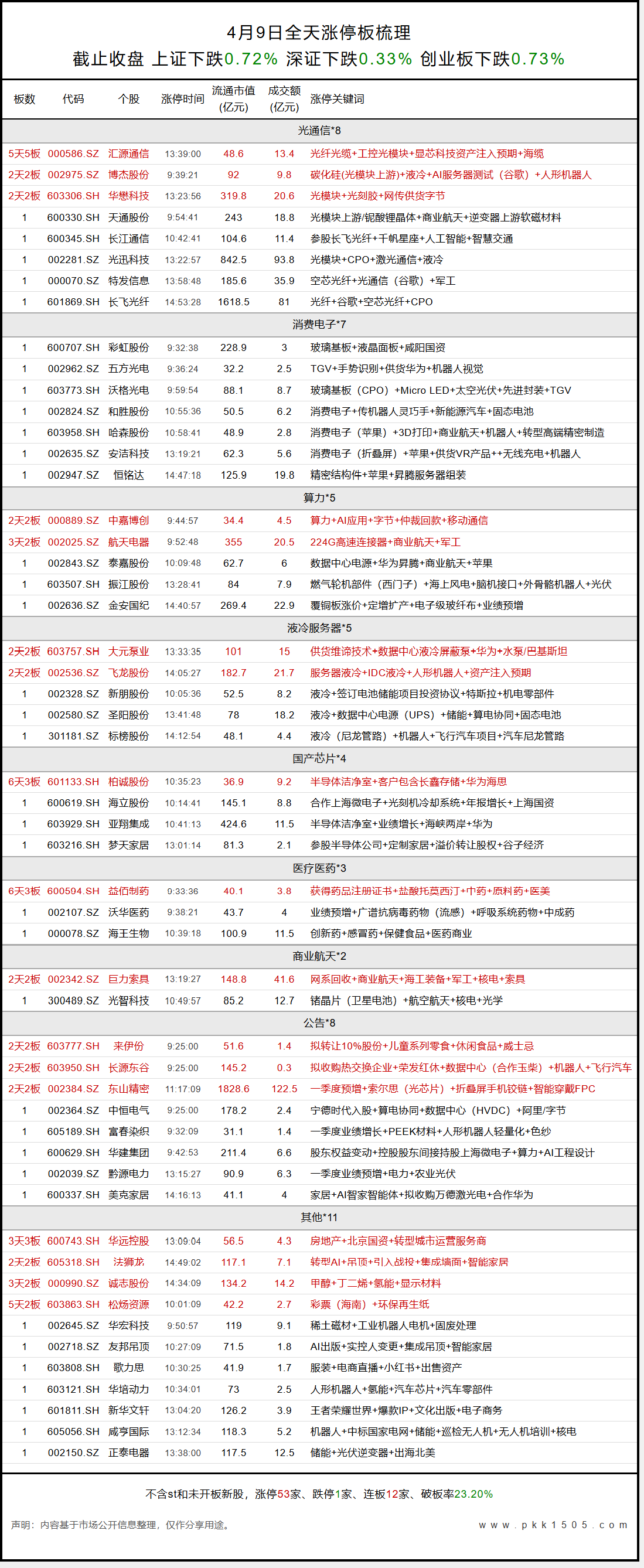This screenshot has width=644, height=1568.
Task: Select stock code 603863.SH
Action: point(73,1304)
